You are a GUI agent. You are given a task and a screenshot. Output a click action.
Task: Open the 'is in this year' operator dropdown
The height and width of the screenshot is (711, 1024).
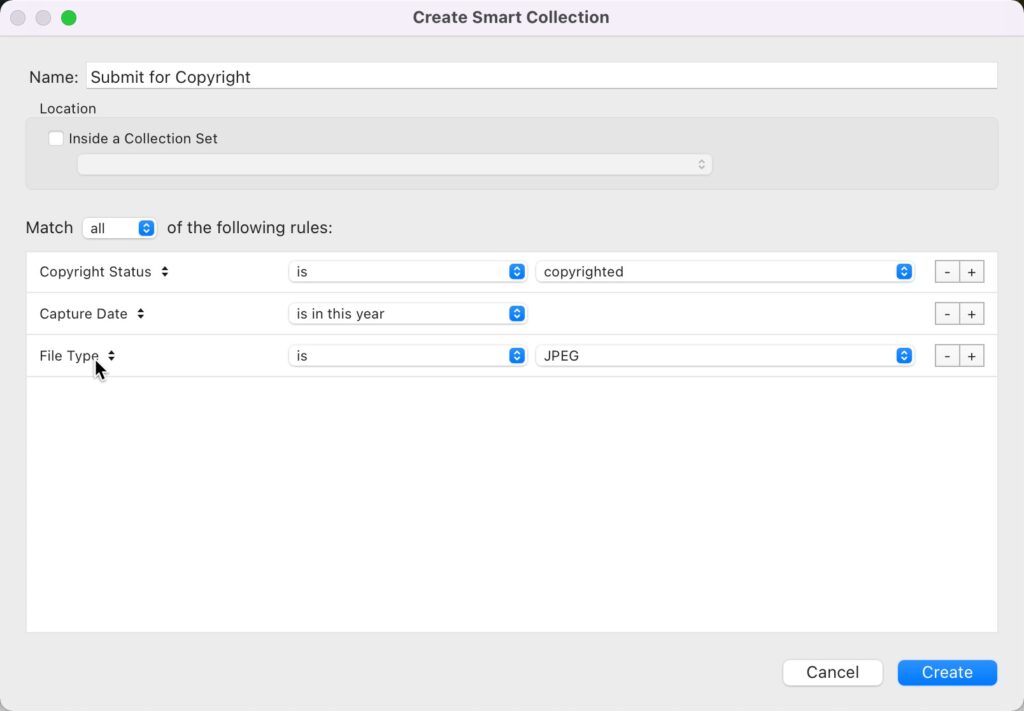408,314
